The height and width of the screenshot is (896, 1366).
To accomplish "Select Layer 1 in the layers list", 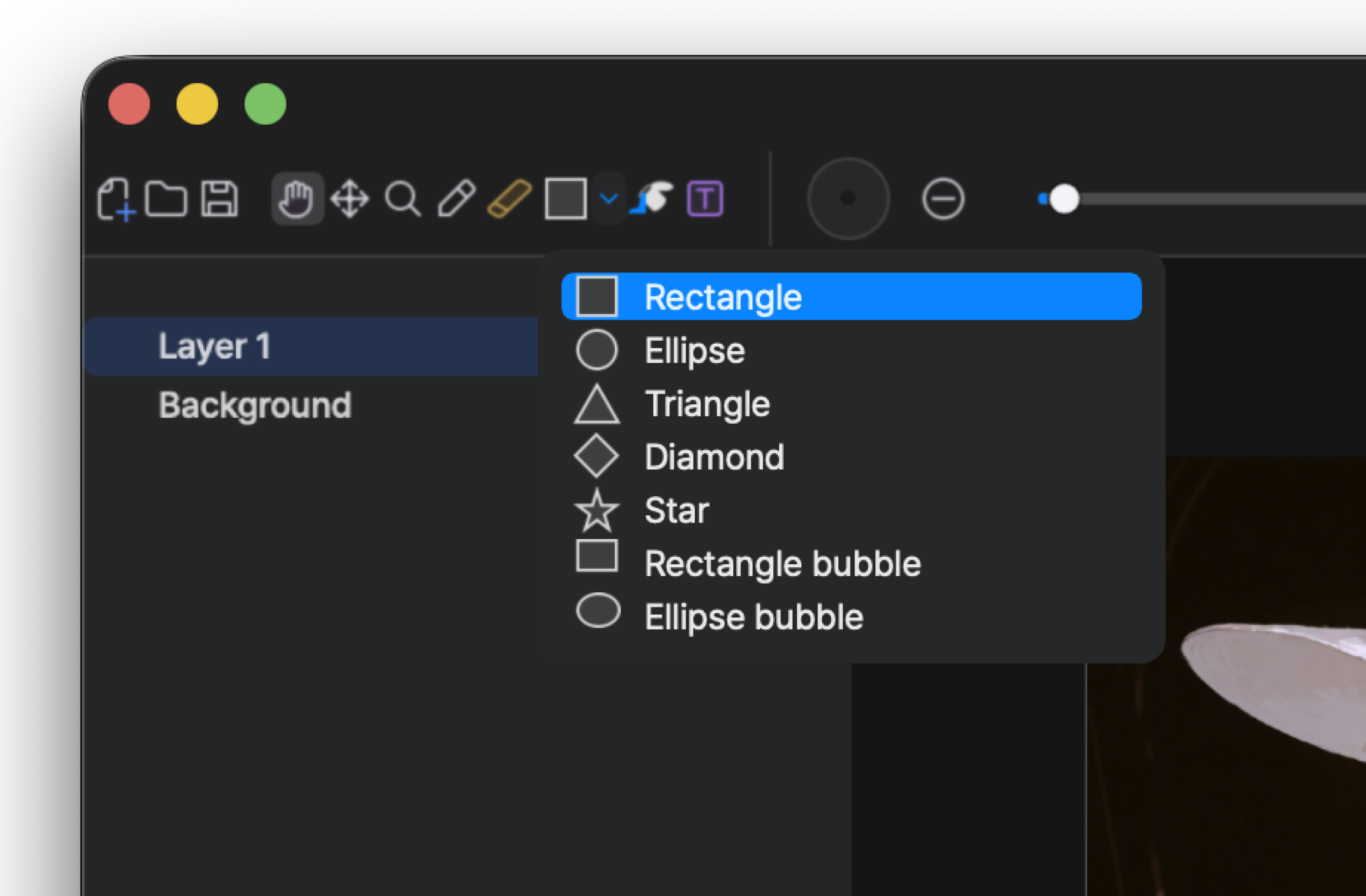I will pyautogui.click(x=311, y=347).
